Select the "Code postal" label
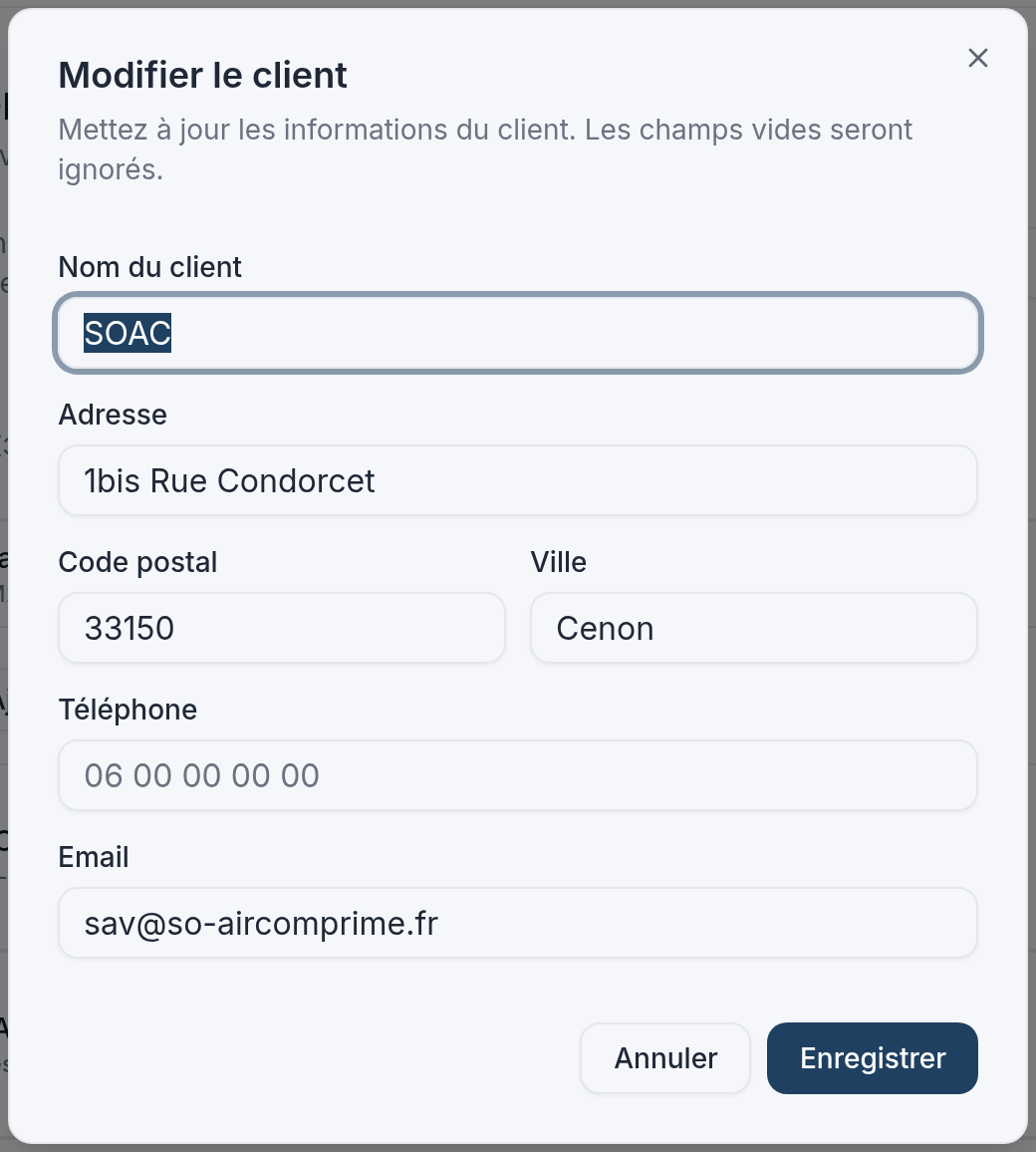This screenshot has width=1036, height=1152. coord(137,563)
